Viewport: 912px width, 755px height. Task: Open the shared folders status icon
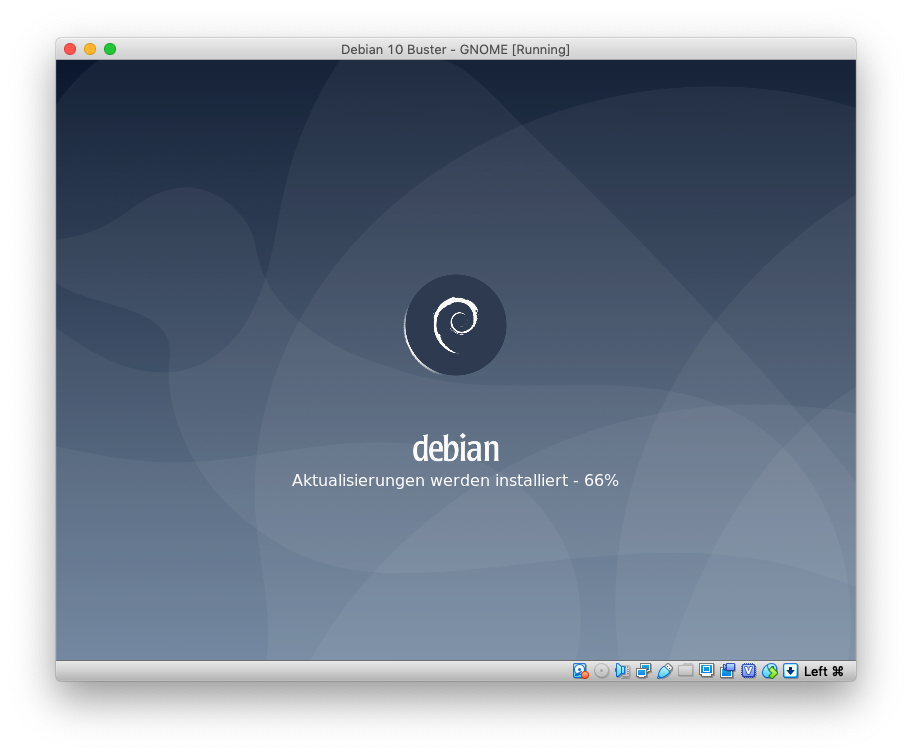pyautogui.click(x=685, y=671)
